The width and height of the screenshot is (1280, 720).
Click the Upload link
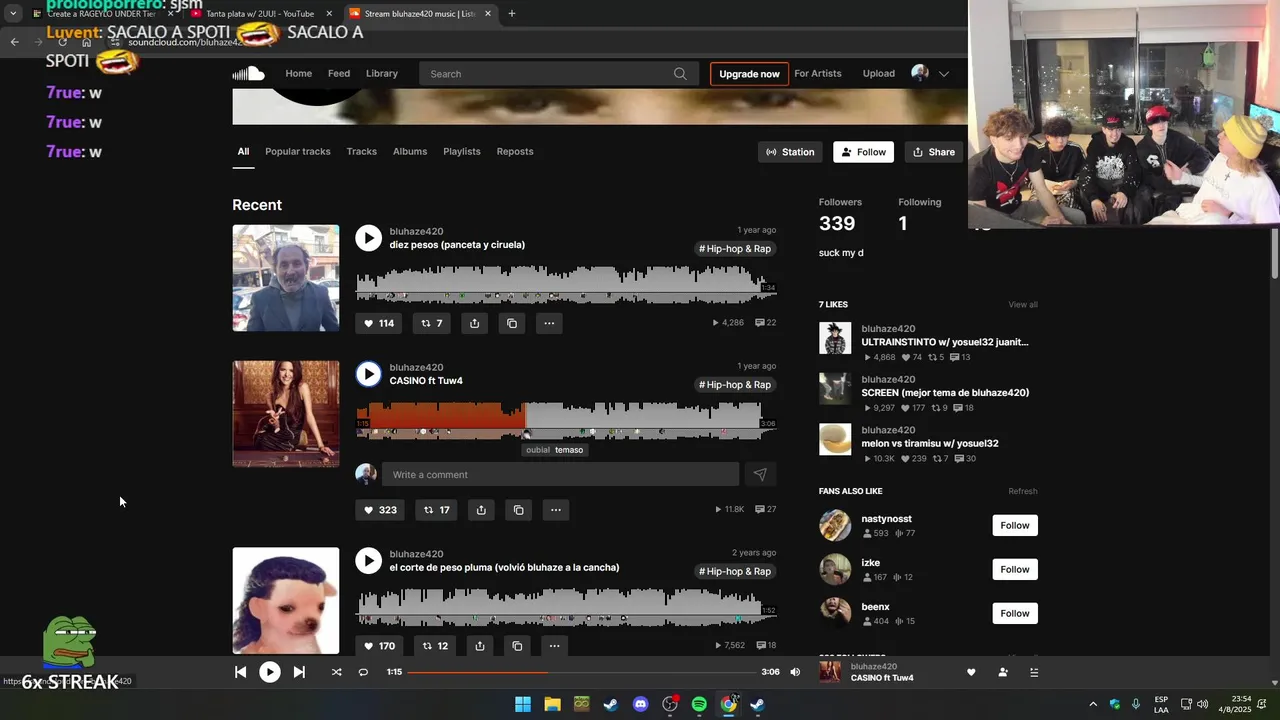pyautogui.click(x=879, y=74)
